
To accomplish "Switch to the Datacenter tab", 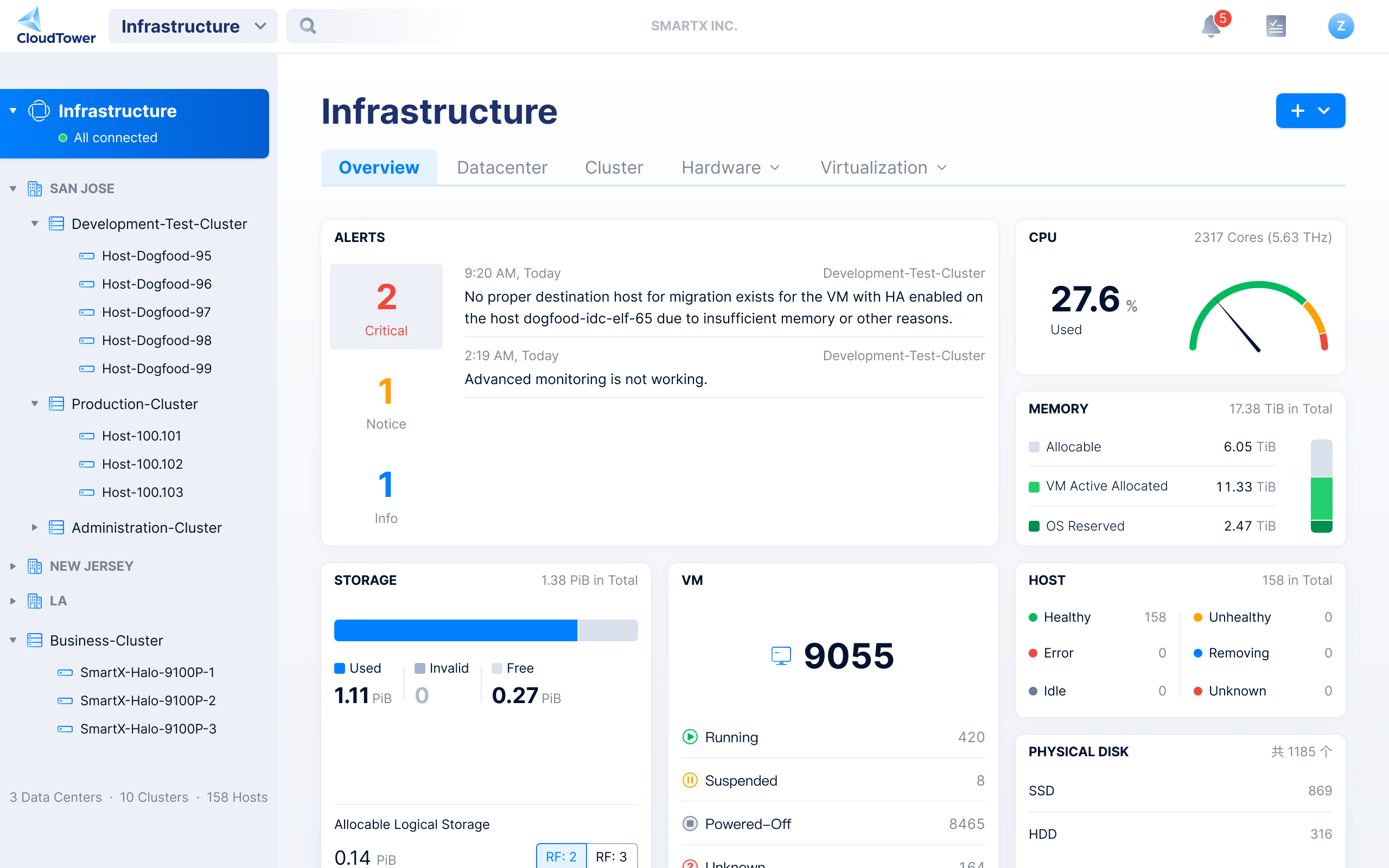I will [x=502, y=167].
